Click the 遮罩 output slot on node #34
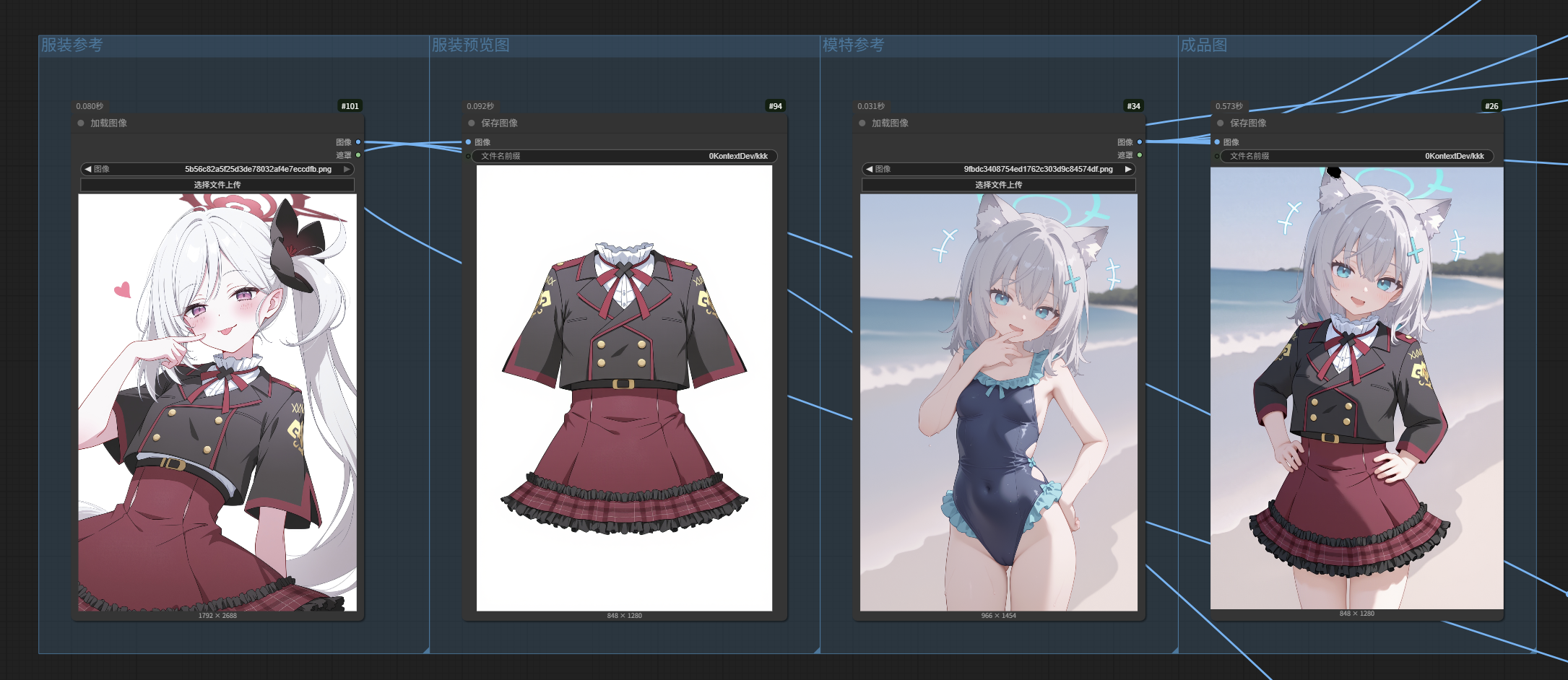This screenshot has height=680, width=1568. coord(1140,155)
